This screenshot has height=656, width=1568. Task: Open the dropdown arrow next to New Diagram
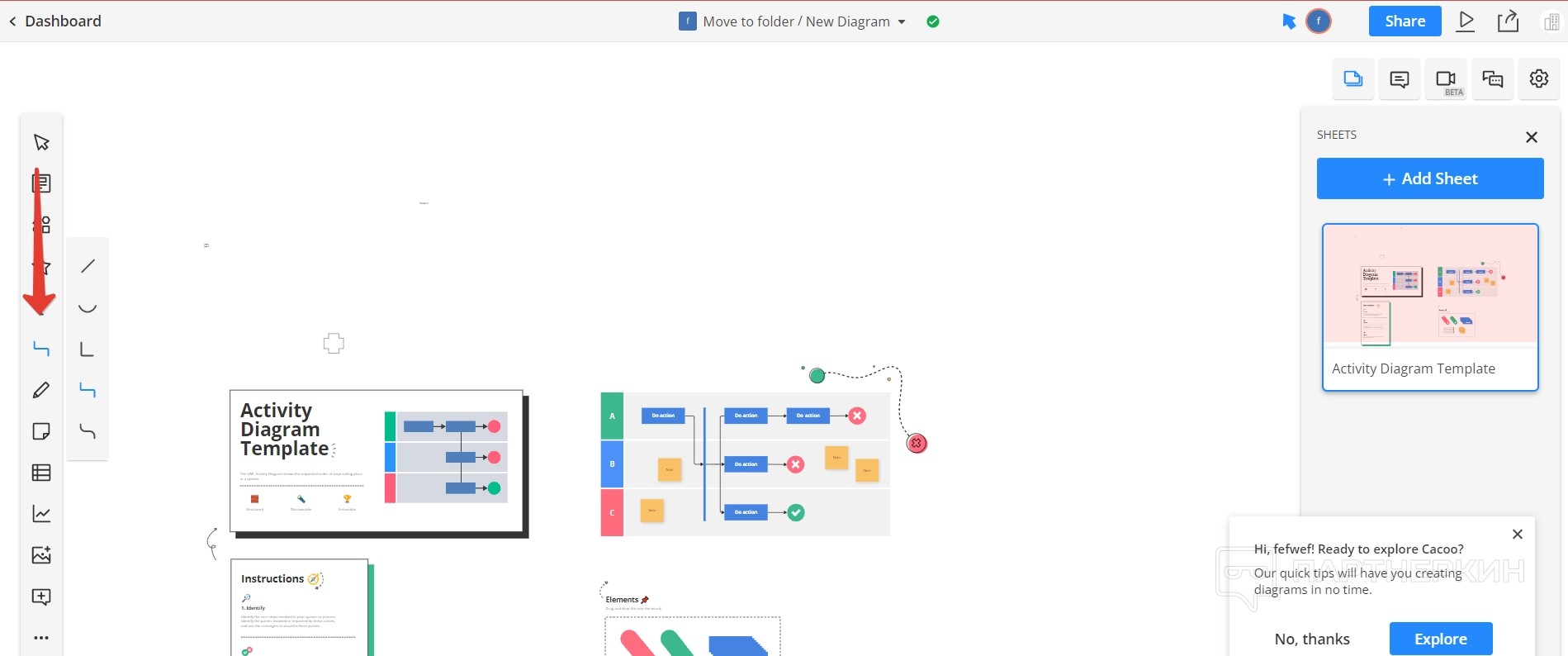tap(902, 22)
